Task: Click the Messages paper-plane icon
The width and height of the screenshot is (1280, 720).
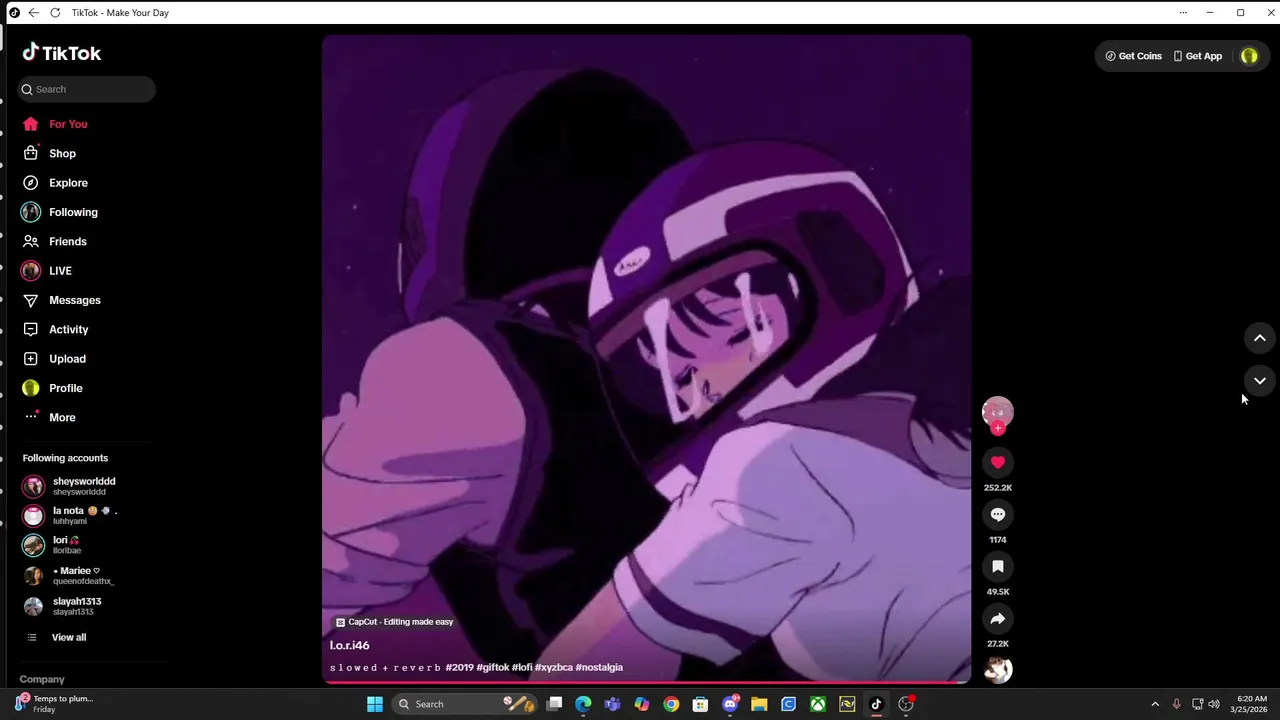Action: (x=31, y=300)
